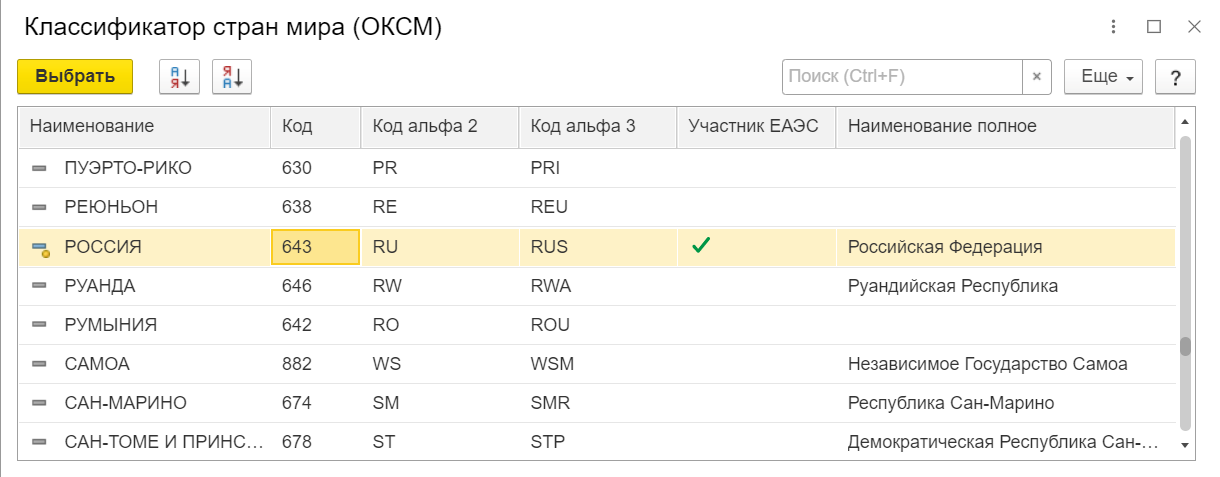Sort by the Наименование column header

click(92, 126)
